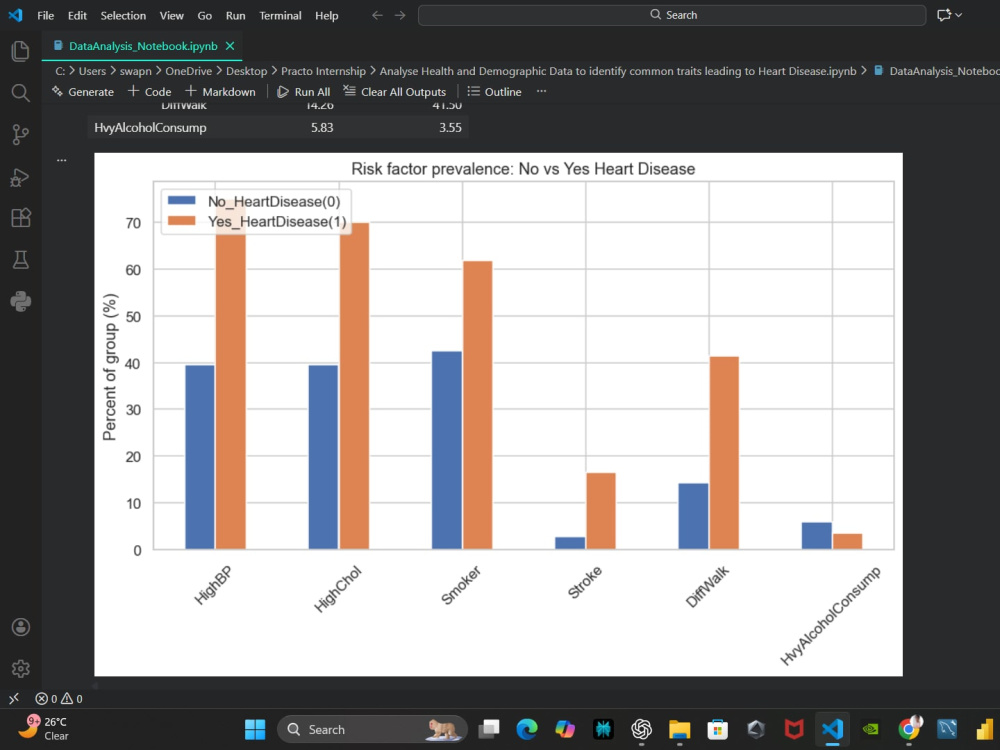Viewport: 1000px width, 750px height.
Task: Open ChatGPT app from taskbar
Action: tap(642, 729)
